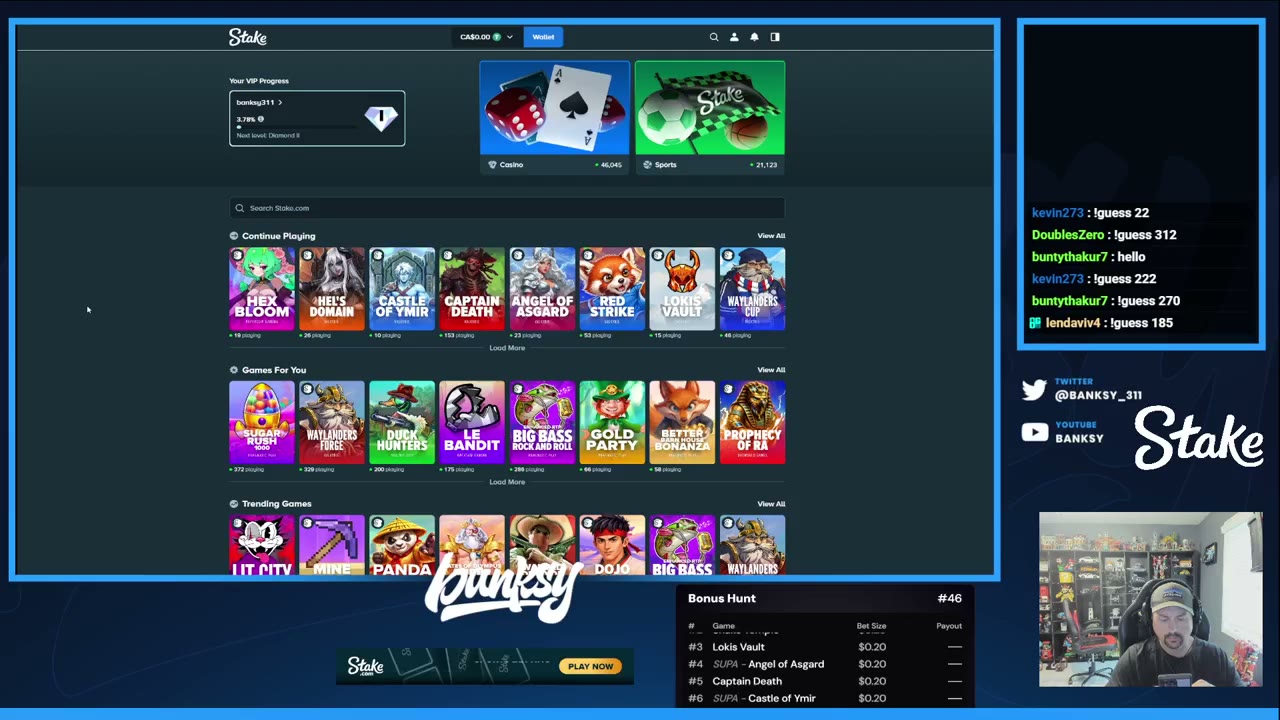Viewport: 1280px width, 720px height.
Task: Open the user profile icon in the header
Action: coord(734,37)
